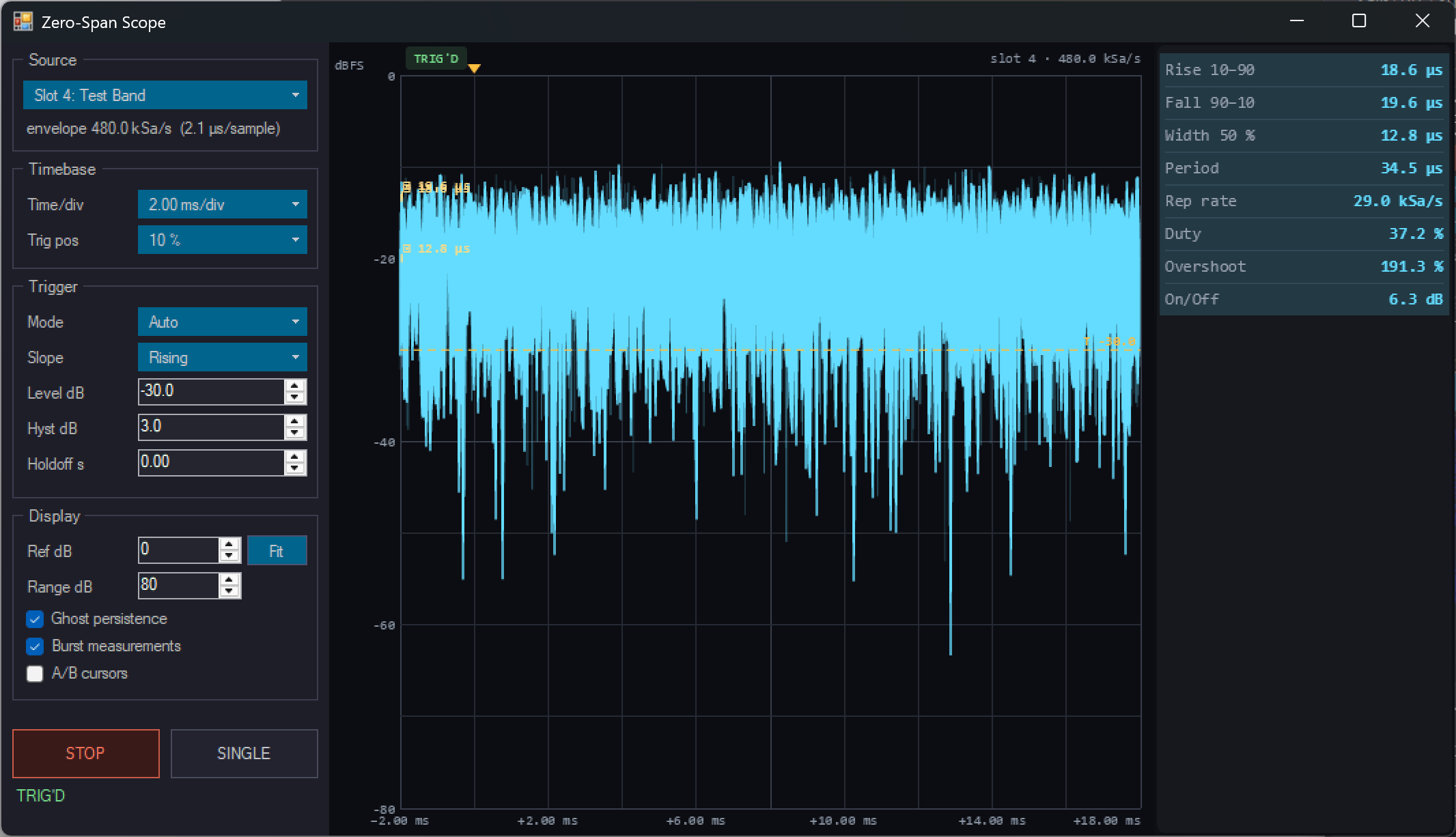Image resolution: width=1456 pixels, height=837 pixels.
Task: Expand the Trig pos 10 % dropdown
Action: (222, 240)
